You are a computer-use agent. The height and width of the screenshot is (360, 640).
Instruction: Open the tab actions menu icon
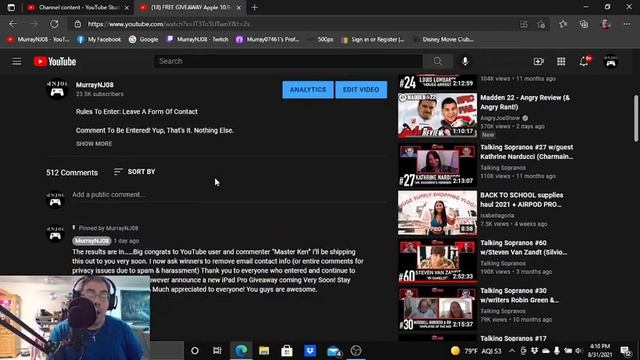tap(11, 7)
